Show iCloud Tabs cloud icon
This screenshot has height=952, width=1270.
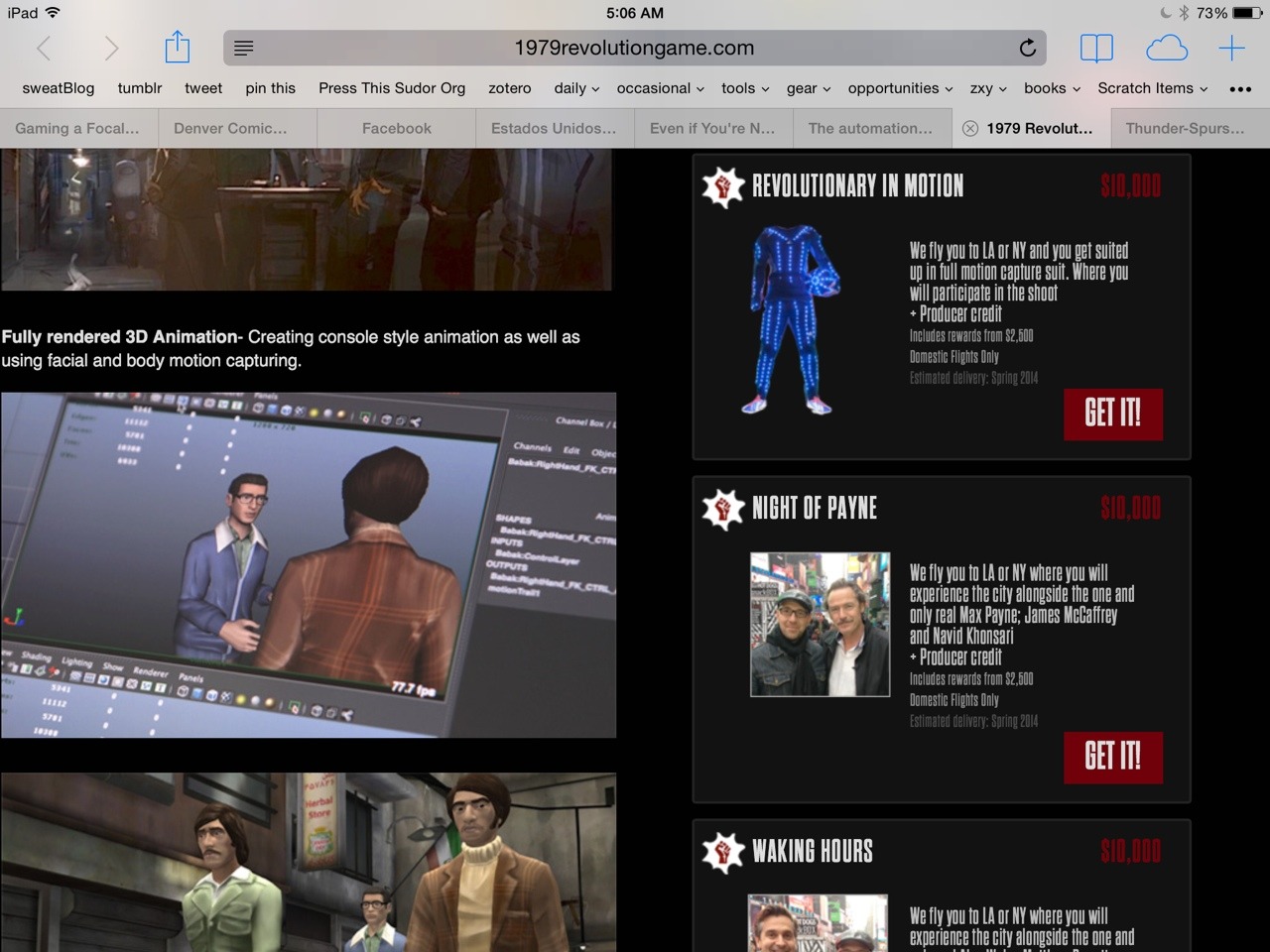click(1166, 48)
